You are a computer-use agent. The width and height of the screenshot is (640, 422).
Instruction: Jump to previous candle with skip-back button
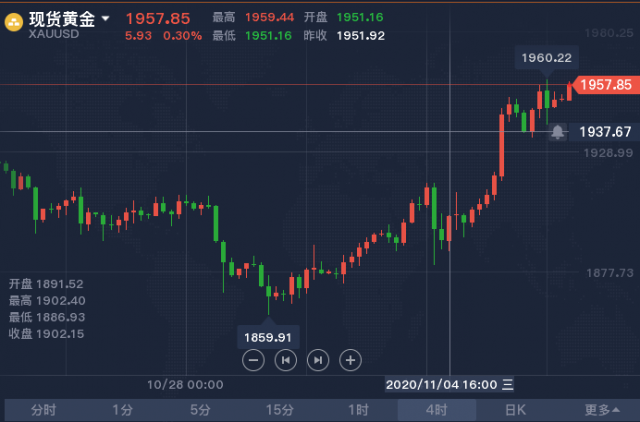point(285,360)
